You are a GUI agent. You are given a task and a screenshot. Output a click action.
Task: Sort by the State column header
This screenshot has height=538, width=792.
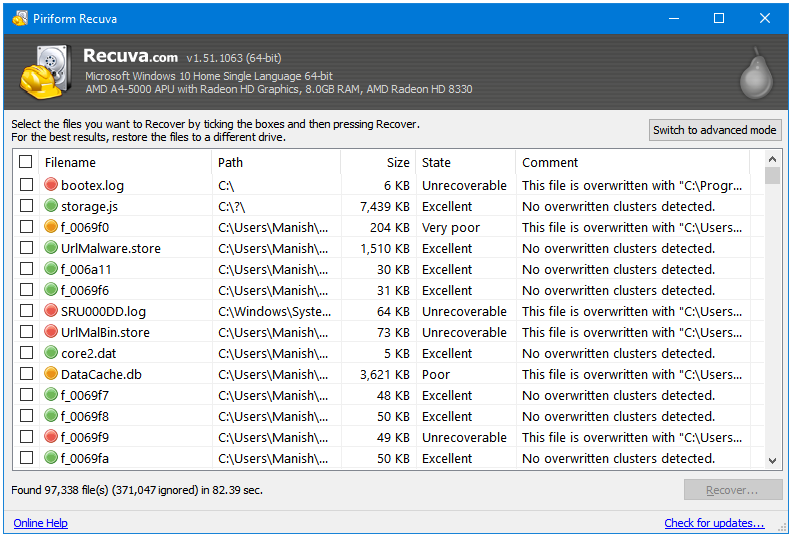click(466, 163)
